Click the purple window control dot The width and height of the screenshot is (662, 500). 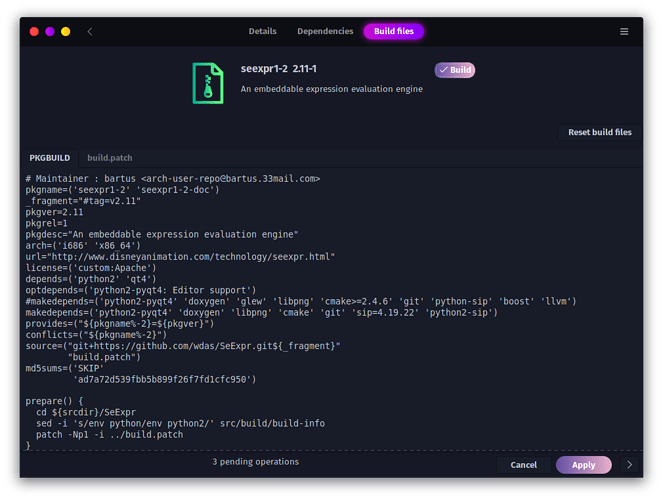50,32
